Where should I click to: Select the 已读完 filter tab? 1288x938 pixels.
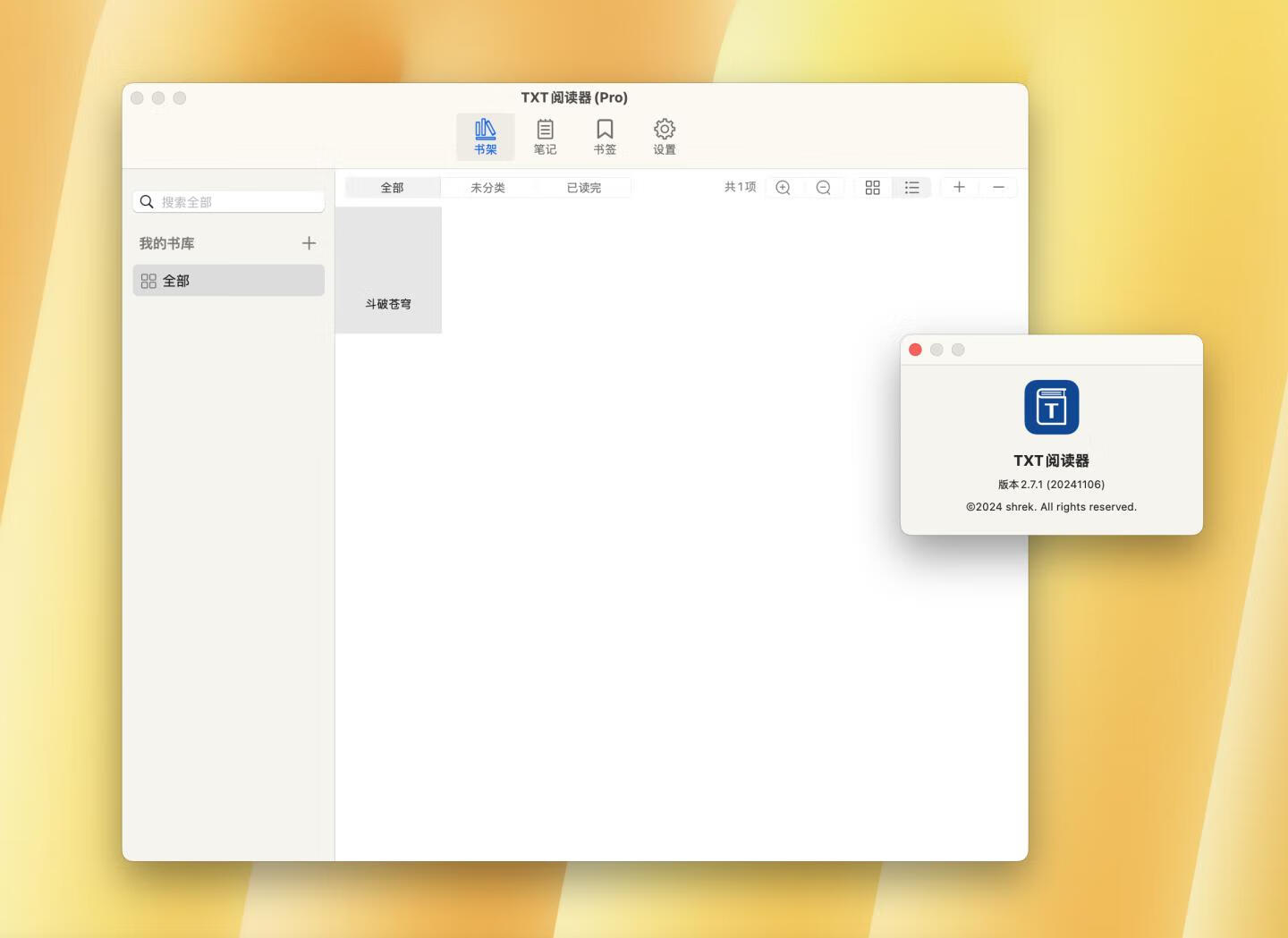[584, 188]
